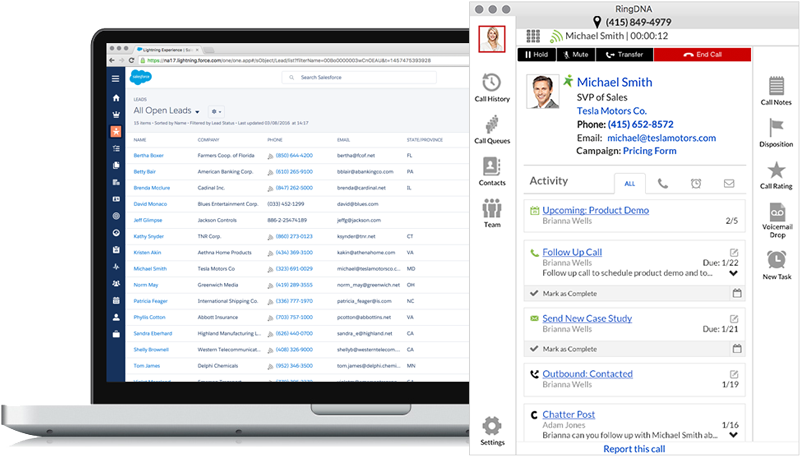Sort leads by NAME column header
The width and height of the screenshot is (800, 456).
click(x=140, y=140)
